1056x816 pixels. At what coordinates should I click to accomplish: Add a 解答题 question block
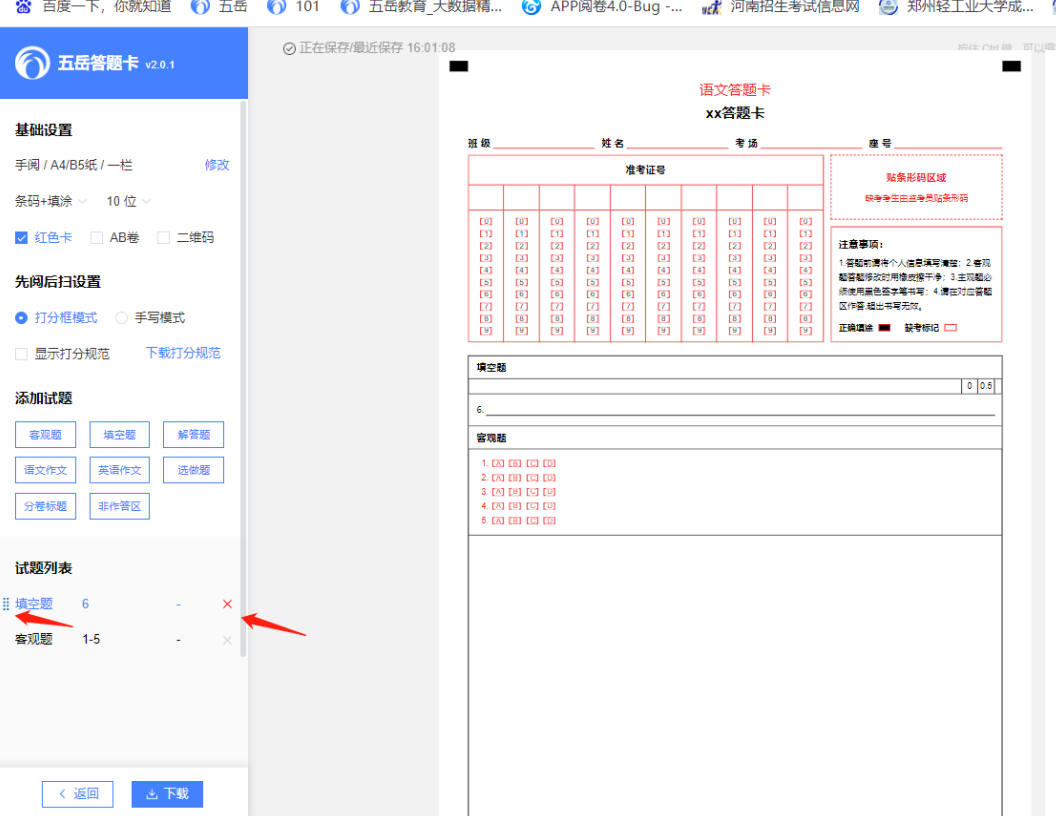click(193, 435)
